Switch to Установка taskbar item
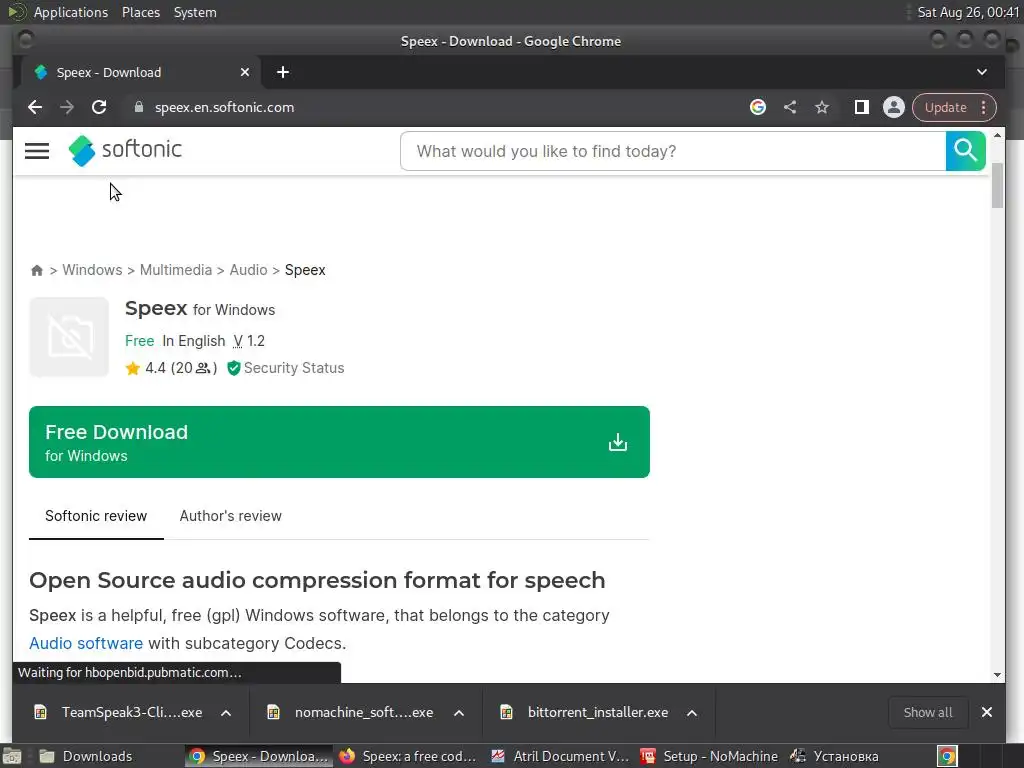The image size is (1024, 768). tap(835, 756)
